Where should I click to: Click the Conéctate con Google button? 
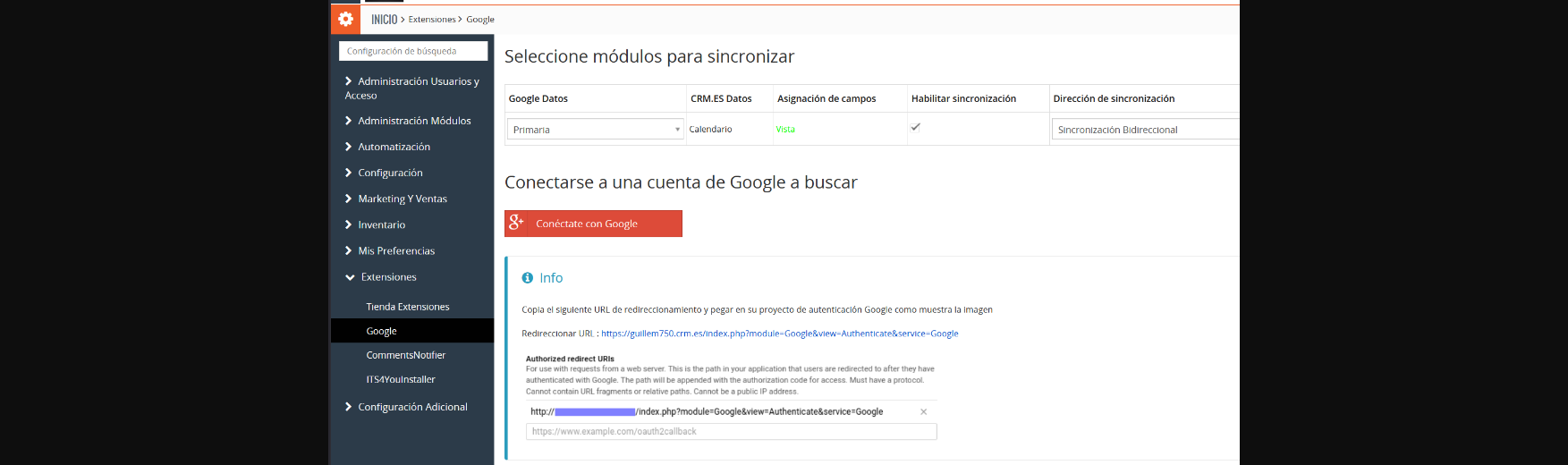[593, 224]
